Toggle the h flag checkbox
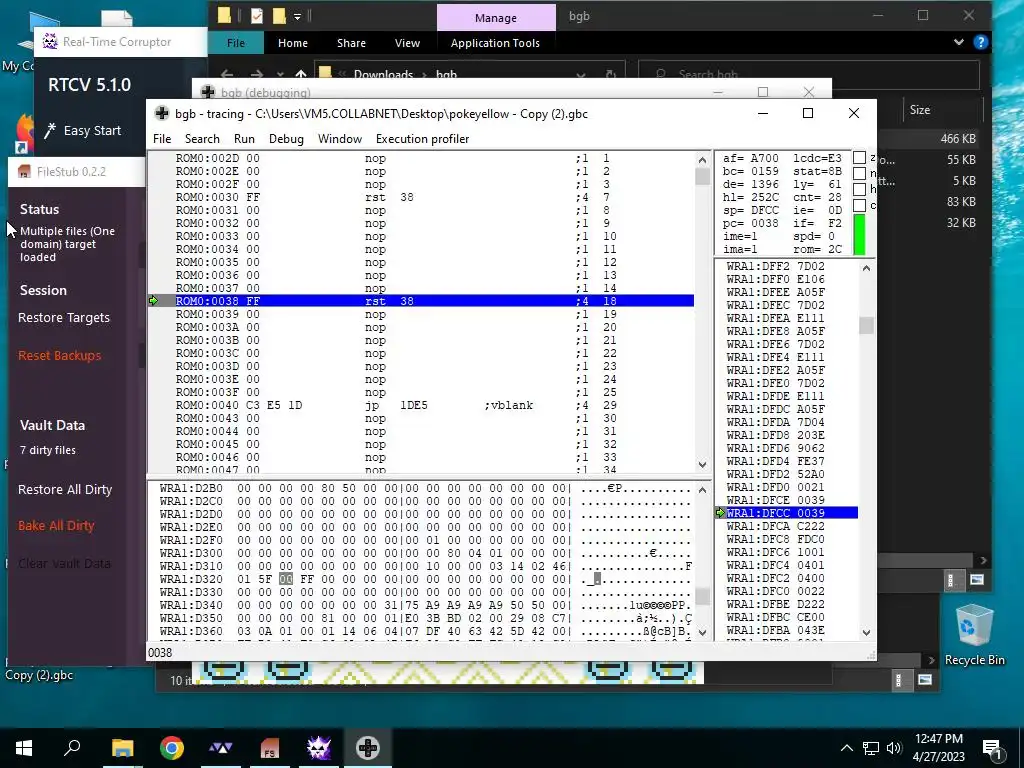1024x768 pixels. (859, 189)
